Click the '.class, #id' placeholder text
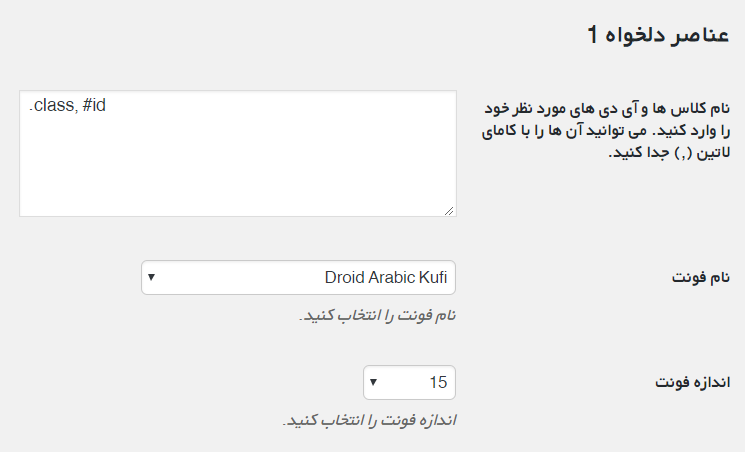 click(x=68, y=104)
